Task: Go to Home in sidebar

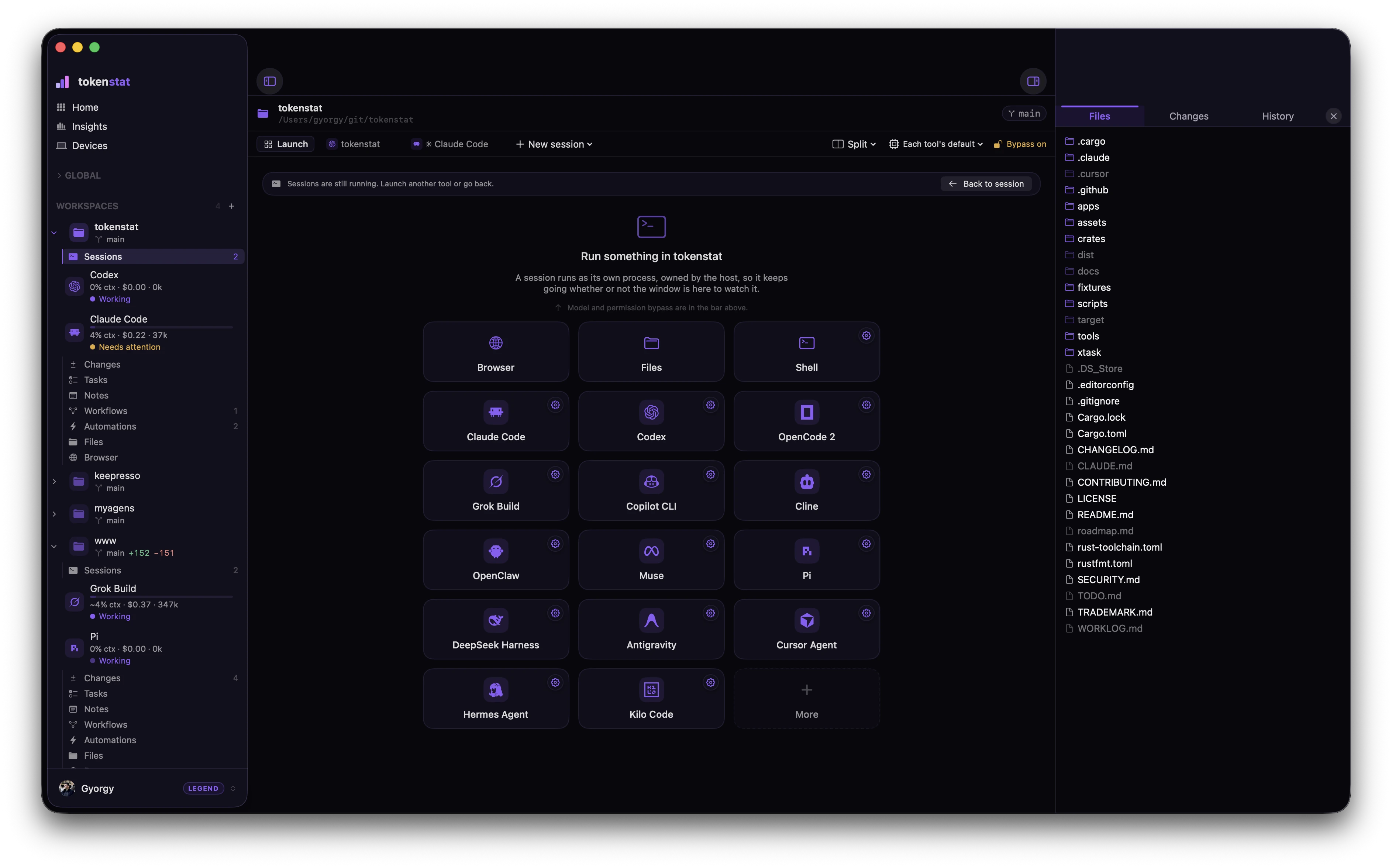Action: pos(85,107)
